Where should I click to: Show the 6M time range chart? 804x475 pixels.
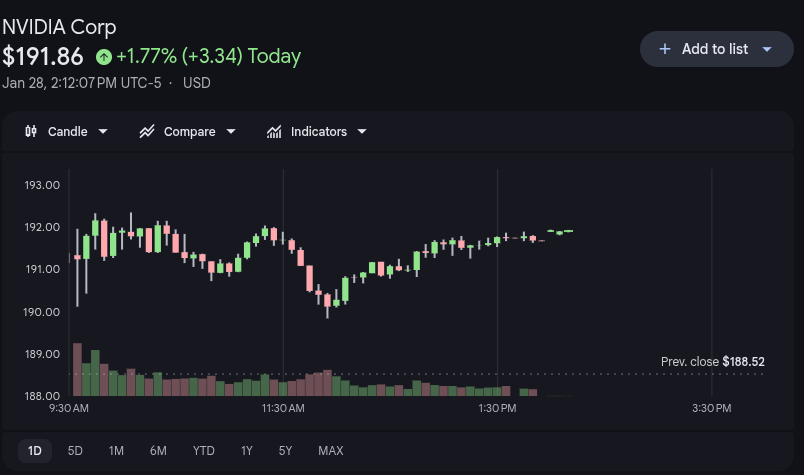158,451
